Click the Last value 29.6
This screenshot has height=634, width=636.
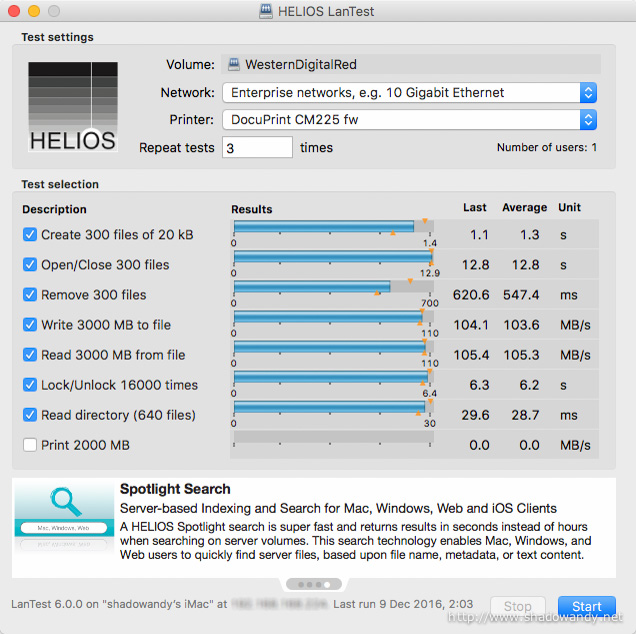[x=475, y=415]
